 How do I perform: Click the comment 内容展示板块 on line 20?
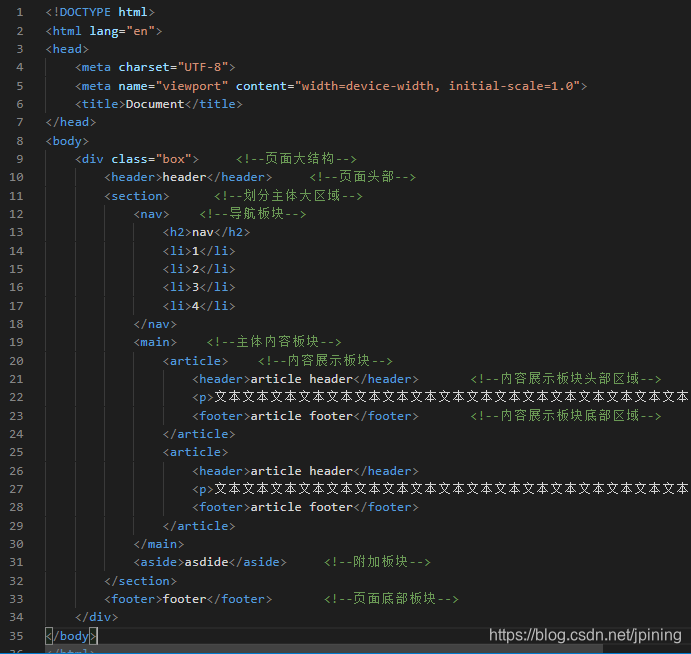325,361
